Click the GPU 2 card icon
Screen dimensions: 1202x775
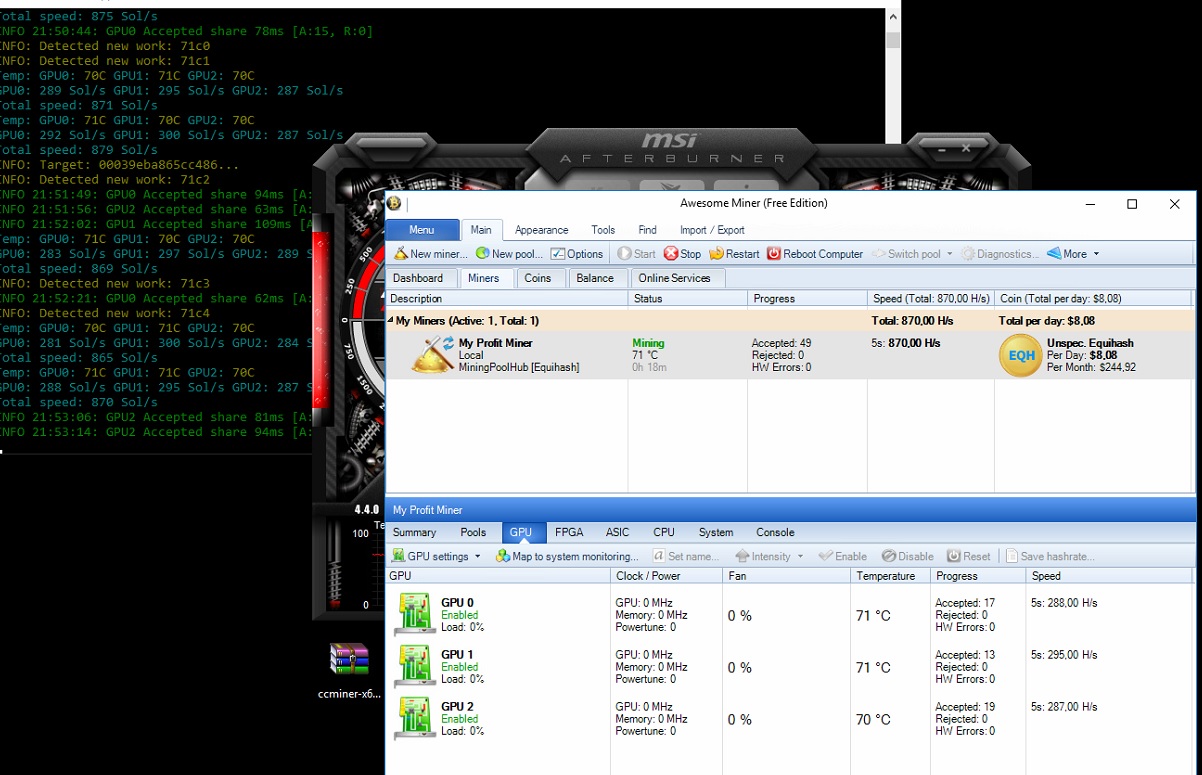coord(414,718)
